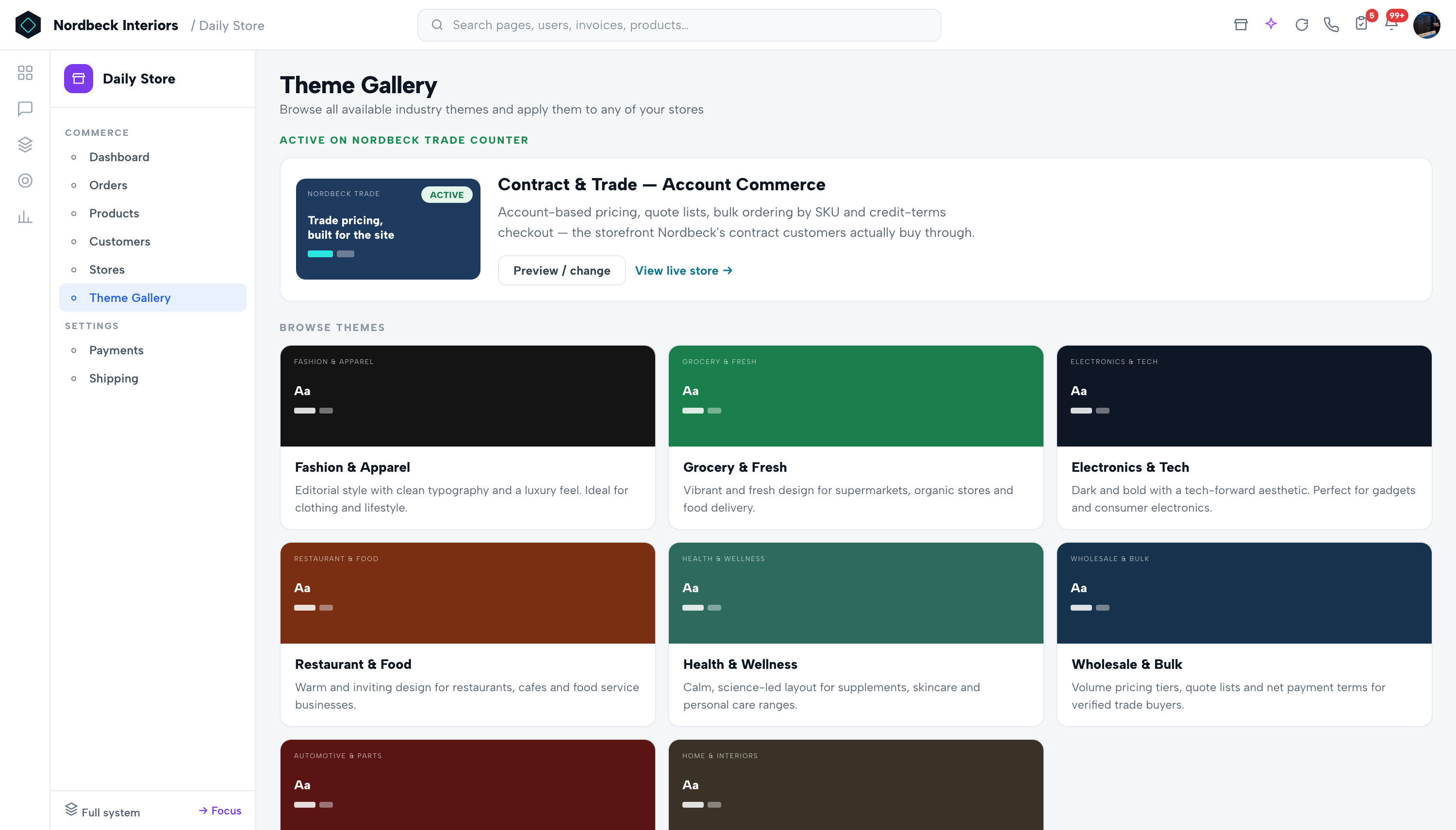1456x830 pixels.
Task: Open Products in sidebar
Action: [x=153, y=213]
